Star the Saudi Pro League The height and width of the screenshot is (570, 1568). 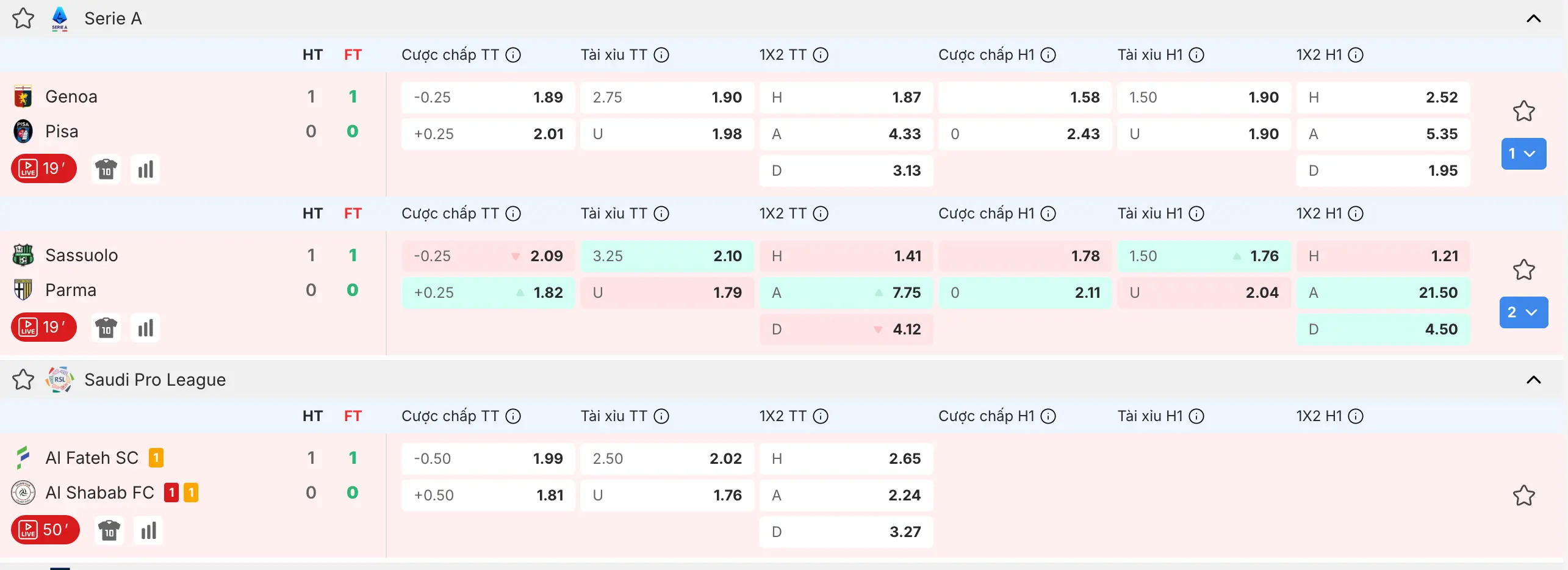[x=23, y=380]
